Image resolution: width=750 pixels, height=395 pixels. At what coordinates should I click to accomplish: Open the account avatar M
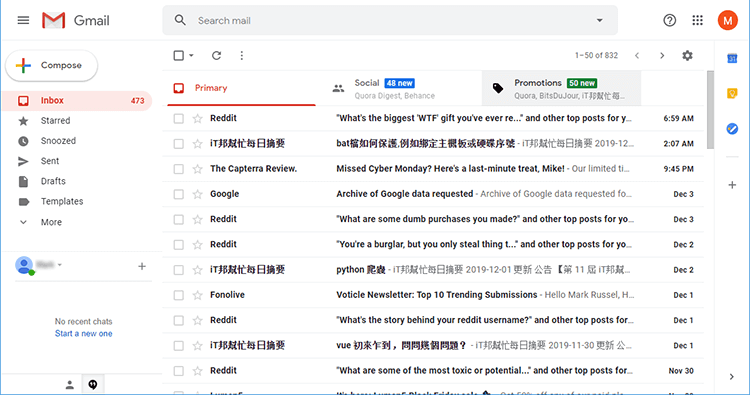click(x=728, y=20)
